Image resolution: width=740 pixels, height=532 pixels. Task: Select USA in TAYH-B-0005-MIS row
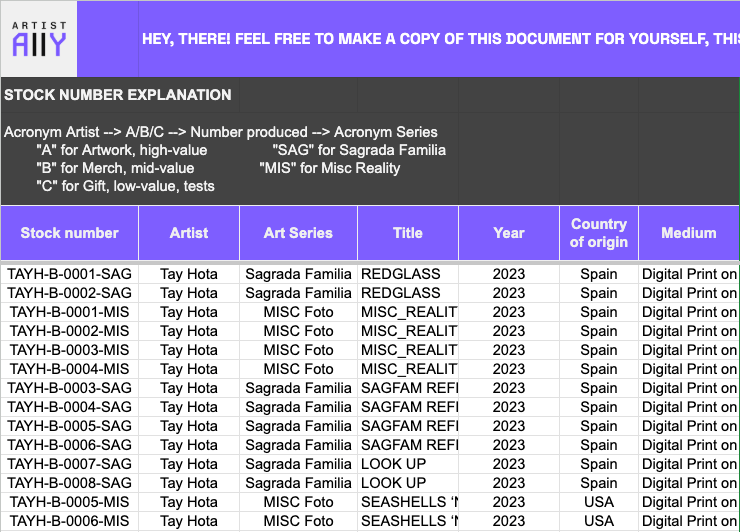tap(599, 502)
